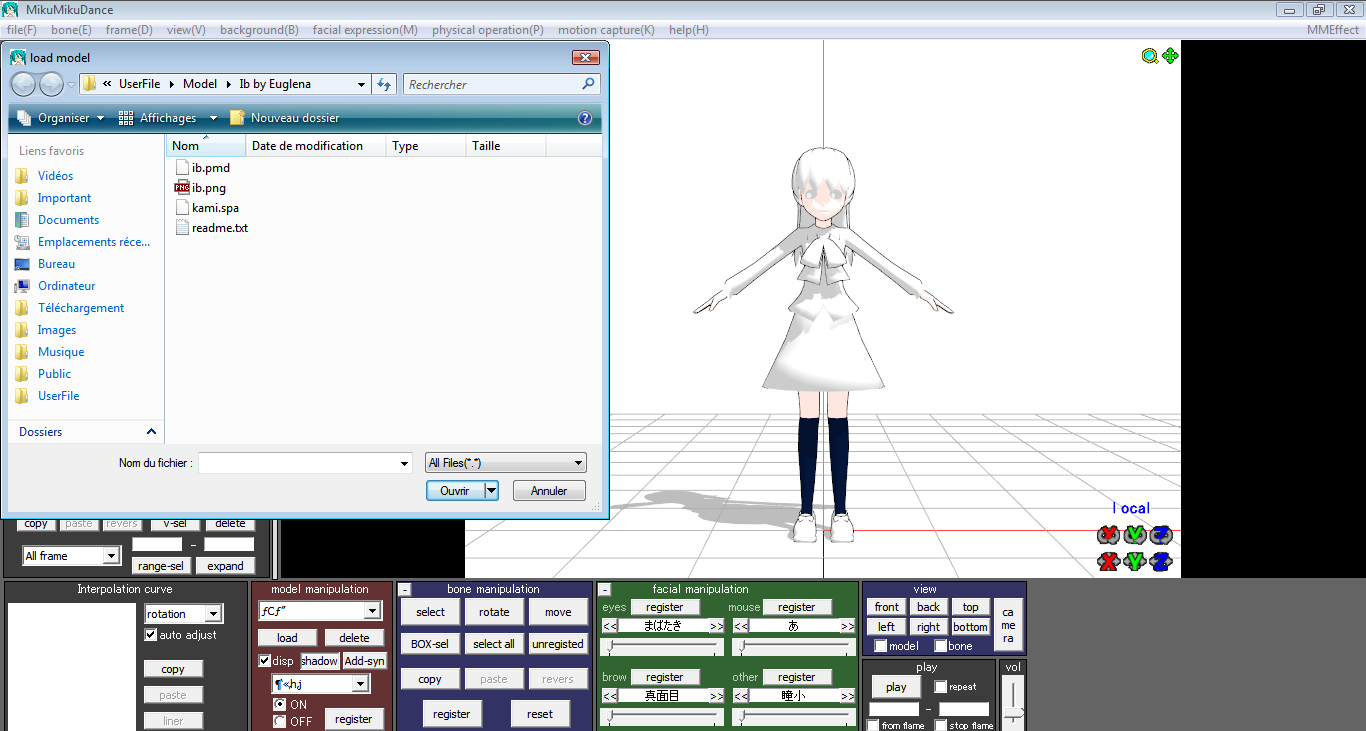The height and width of the screenshot is (731, 1366).
Task: Click the load button in model manipulation
Action: (x=287, y=638)
